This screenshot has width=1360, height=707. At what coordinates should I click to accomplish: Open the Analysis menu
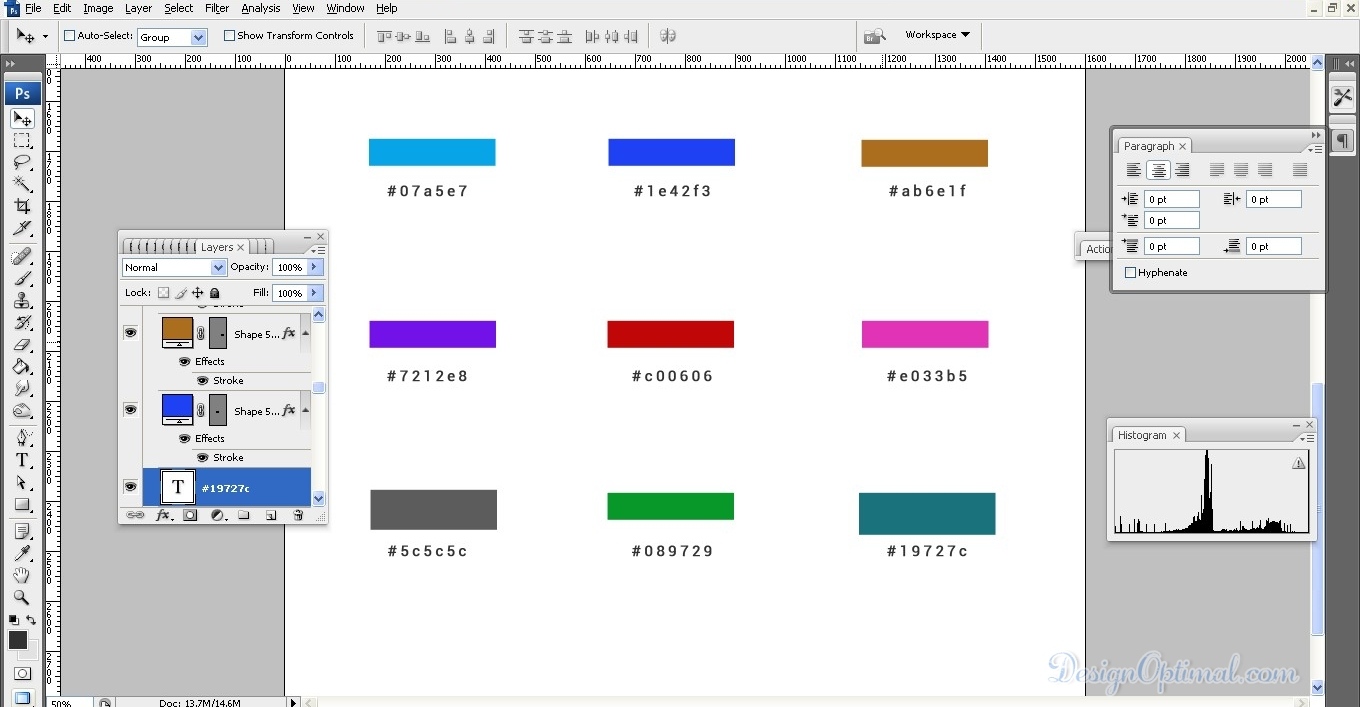click(261, 8)
